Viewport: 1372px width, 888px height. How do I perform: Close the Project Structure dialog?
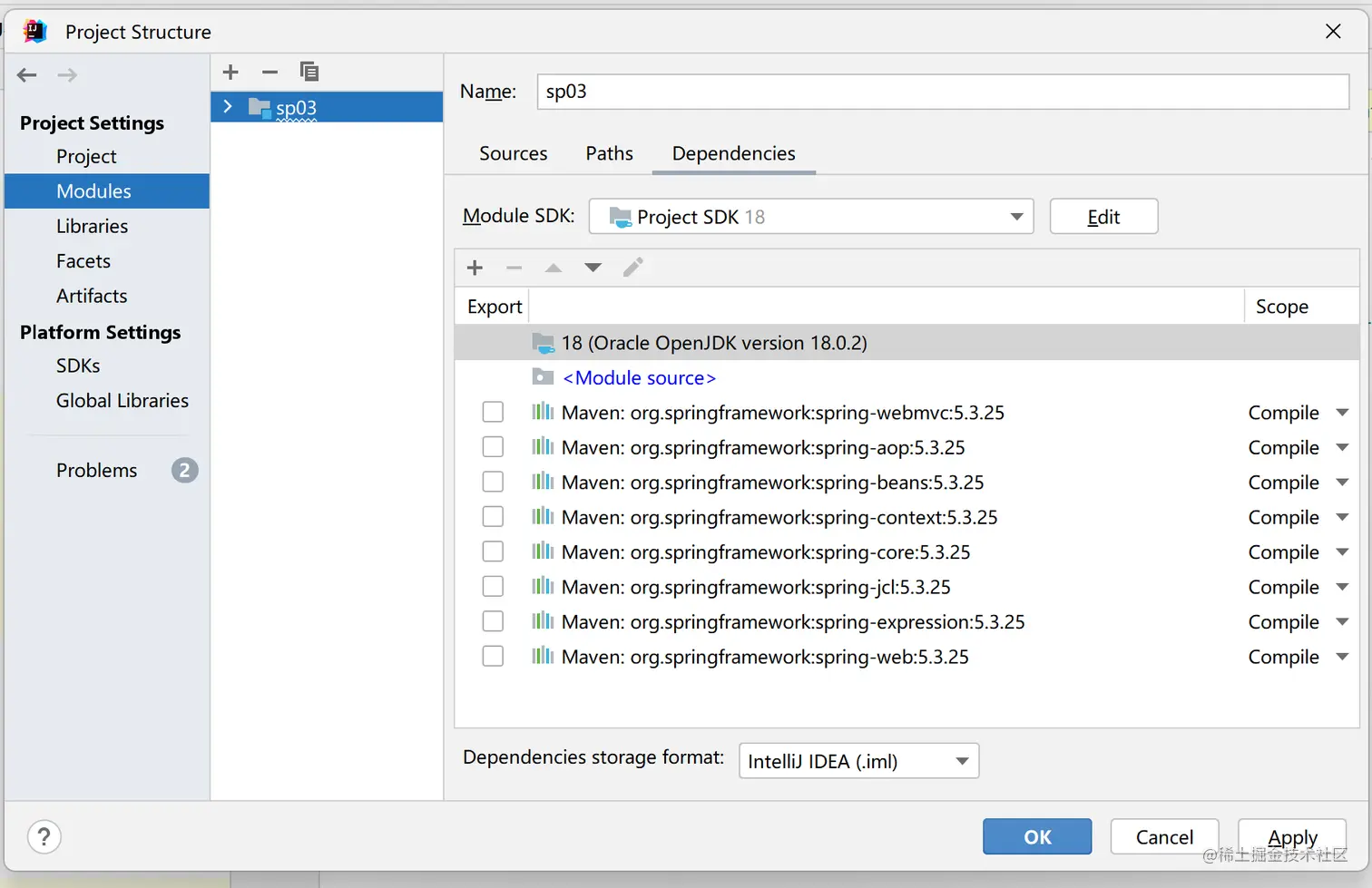1333,32
